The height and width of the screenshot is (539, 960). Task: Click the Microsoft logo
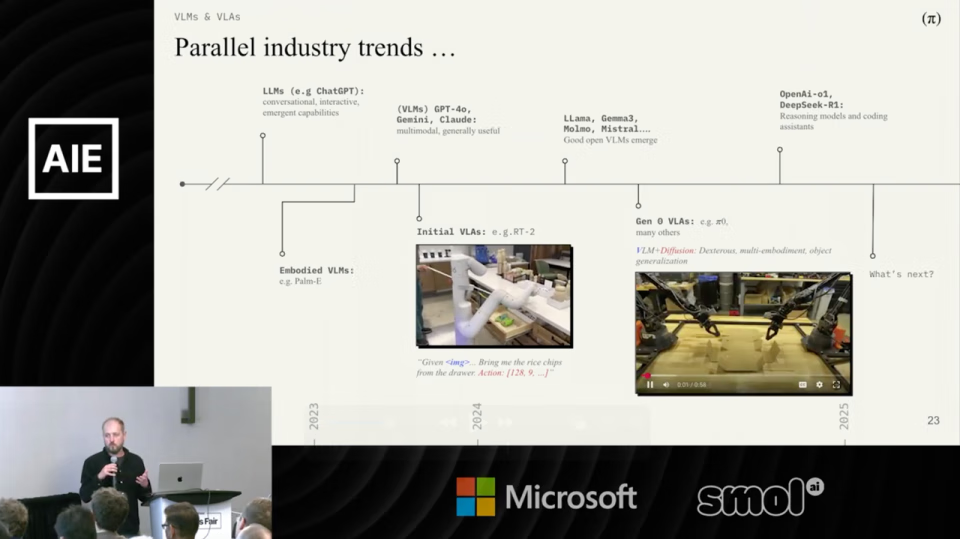pos(546,497)
